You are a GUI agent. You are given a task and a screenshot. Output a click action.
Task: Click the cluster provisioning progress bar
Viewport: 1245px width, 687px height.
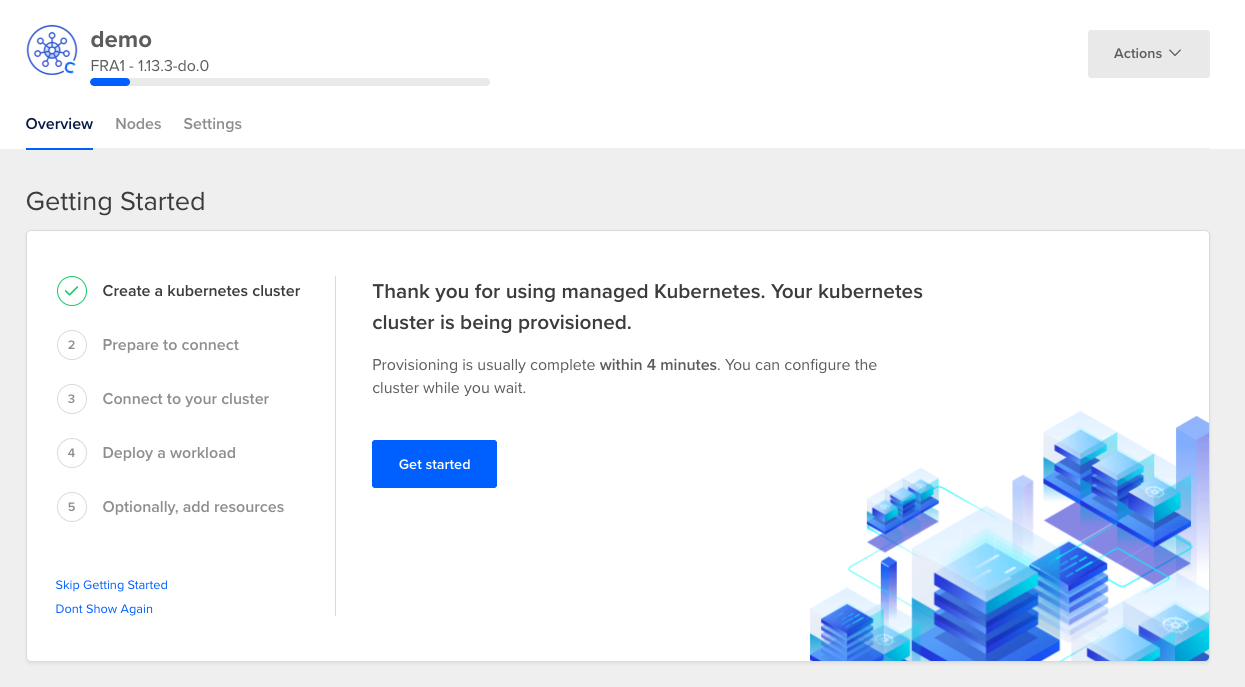(290, 82)
